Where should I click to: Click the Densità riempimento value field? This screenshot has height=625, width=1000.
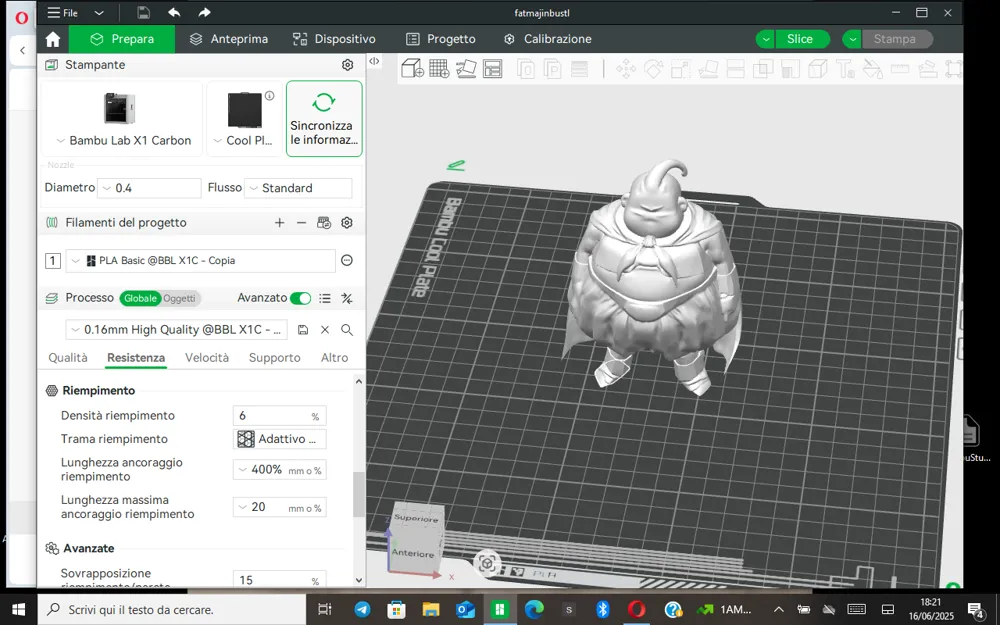pyautogui.click(x=279, y=416)
